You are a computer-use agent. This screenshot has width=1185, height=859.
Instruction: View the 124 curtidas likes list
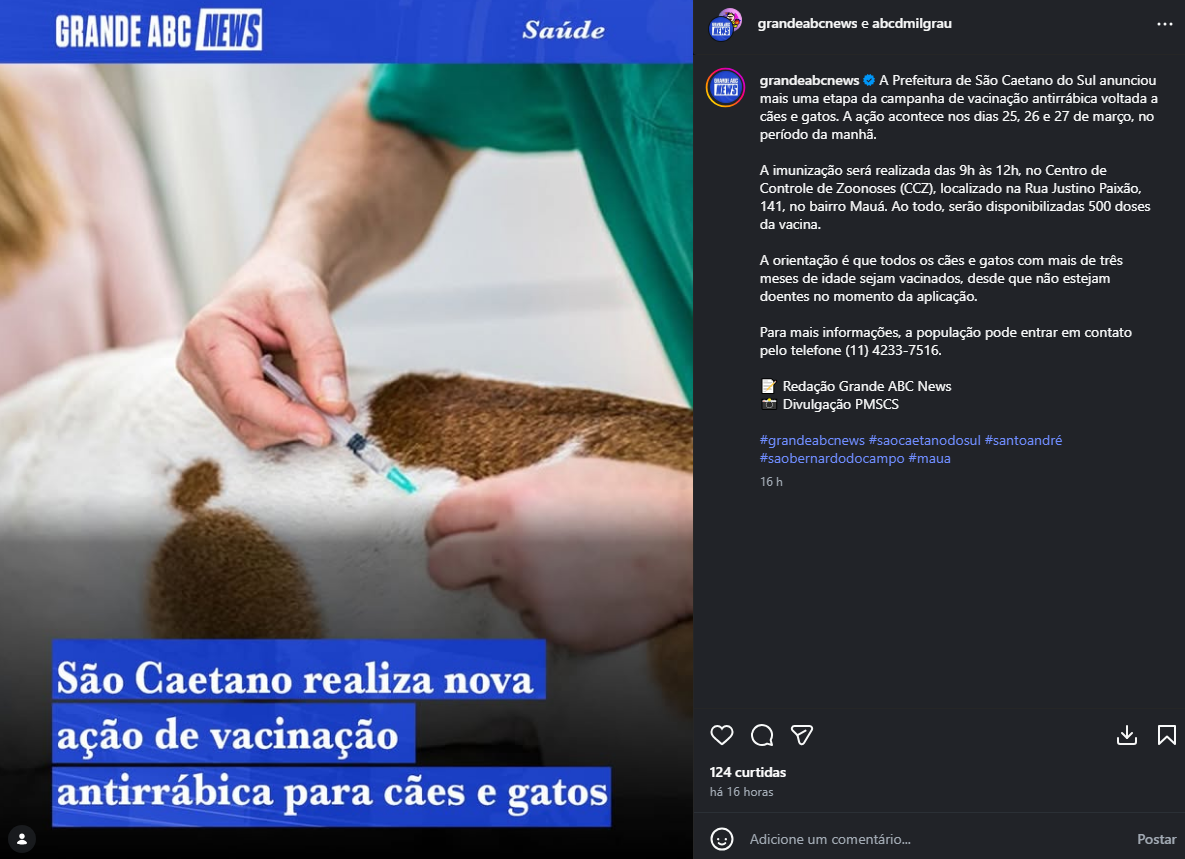747,772
